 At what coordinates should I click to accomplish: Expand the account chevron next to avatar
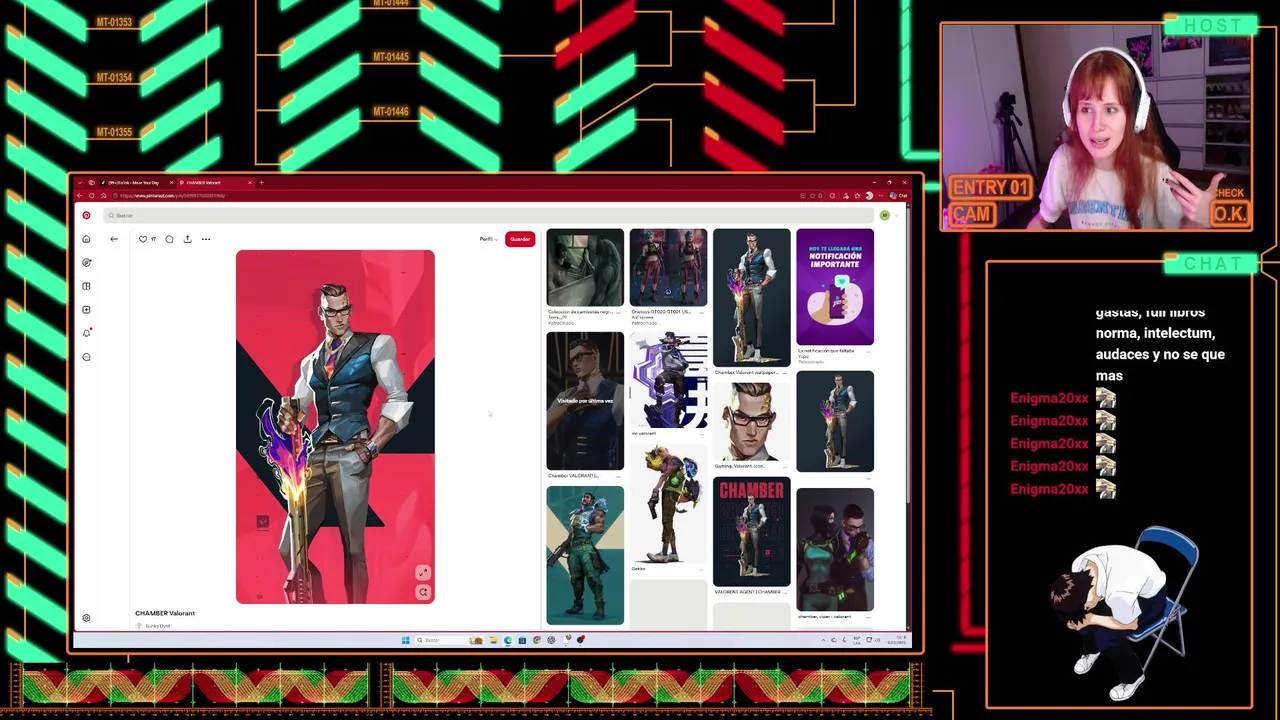point(897,215)
